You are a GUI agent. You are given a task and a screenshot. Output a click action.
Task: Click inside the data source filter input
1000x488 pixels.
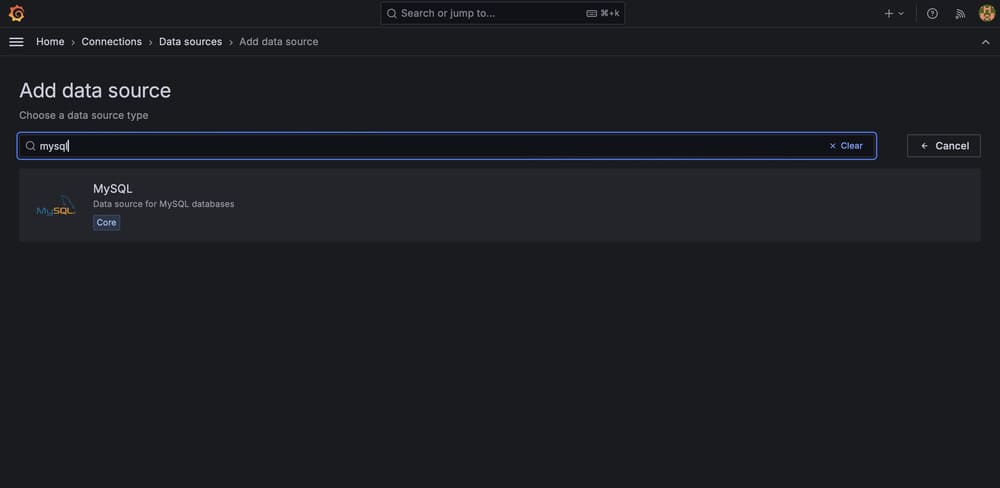click(446, 146)
